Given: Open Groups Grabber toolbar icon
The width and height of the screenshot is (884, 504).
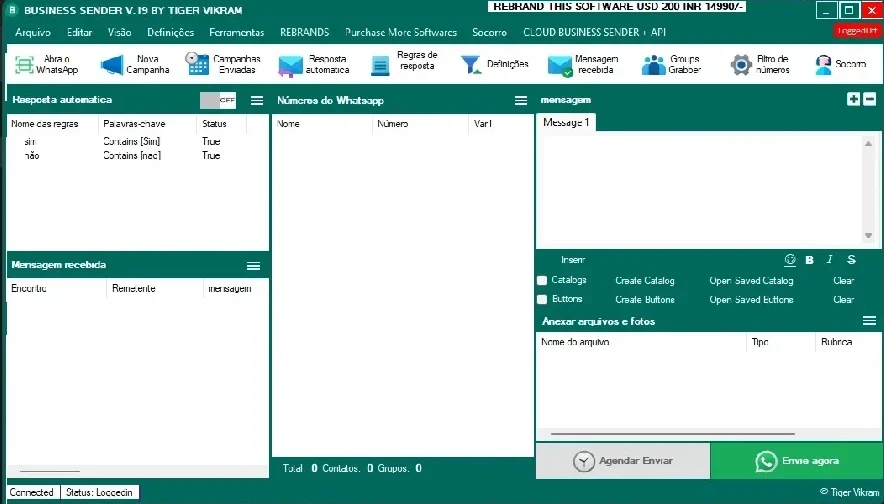Looking at the screenshot, I should click(653, 65).
